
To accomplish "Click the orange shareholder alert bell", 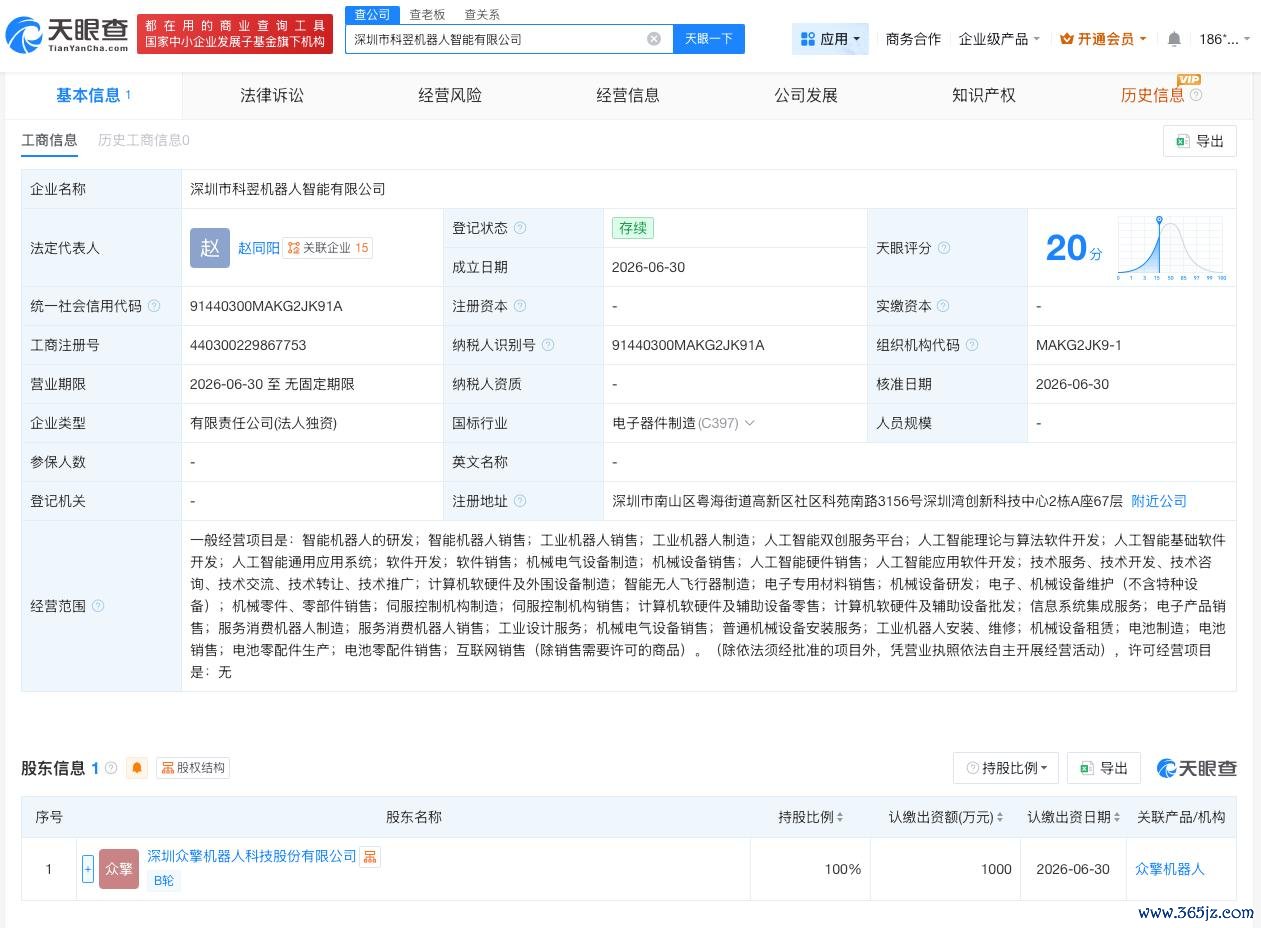I will 137,768.
